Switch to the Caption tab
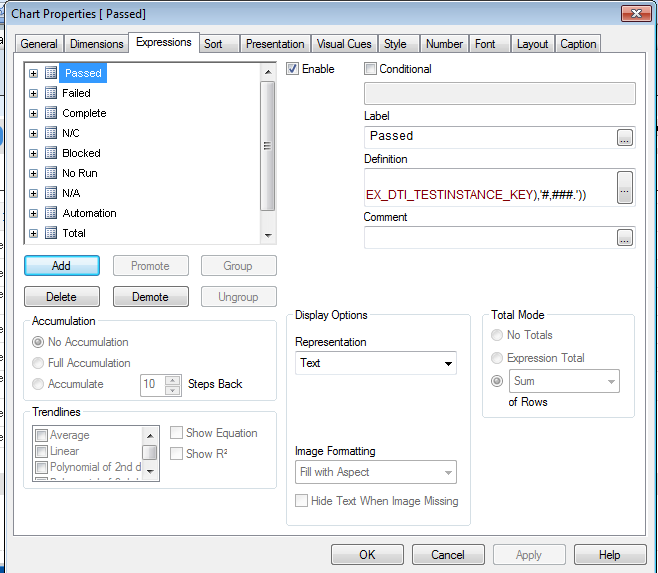The height and width of the screenshot is (573, 658). point(578,44)
